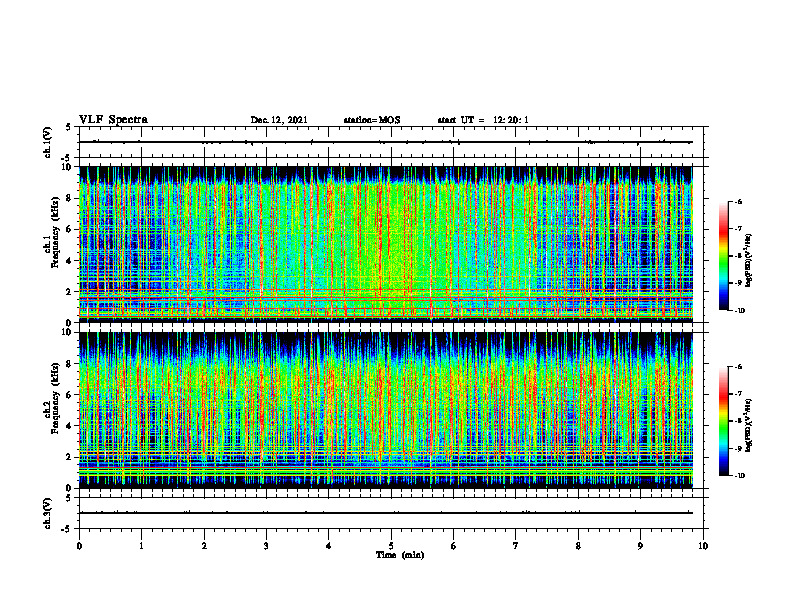792x612 pixels.
Task: Click time axis tick label "6"
Action: [454, 546]
